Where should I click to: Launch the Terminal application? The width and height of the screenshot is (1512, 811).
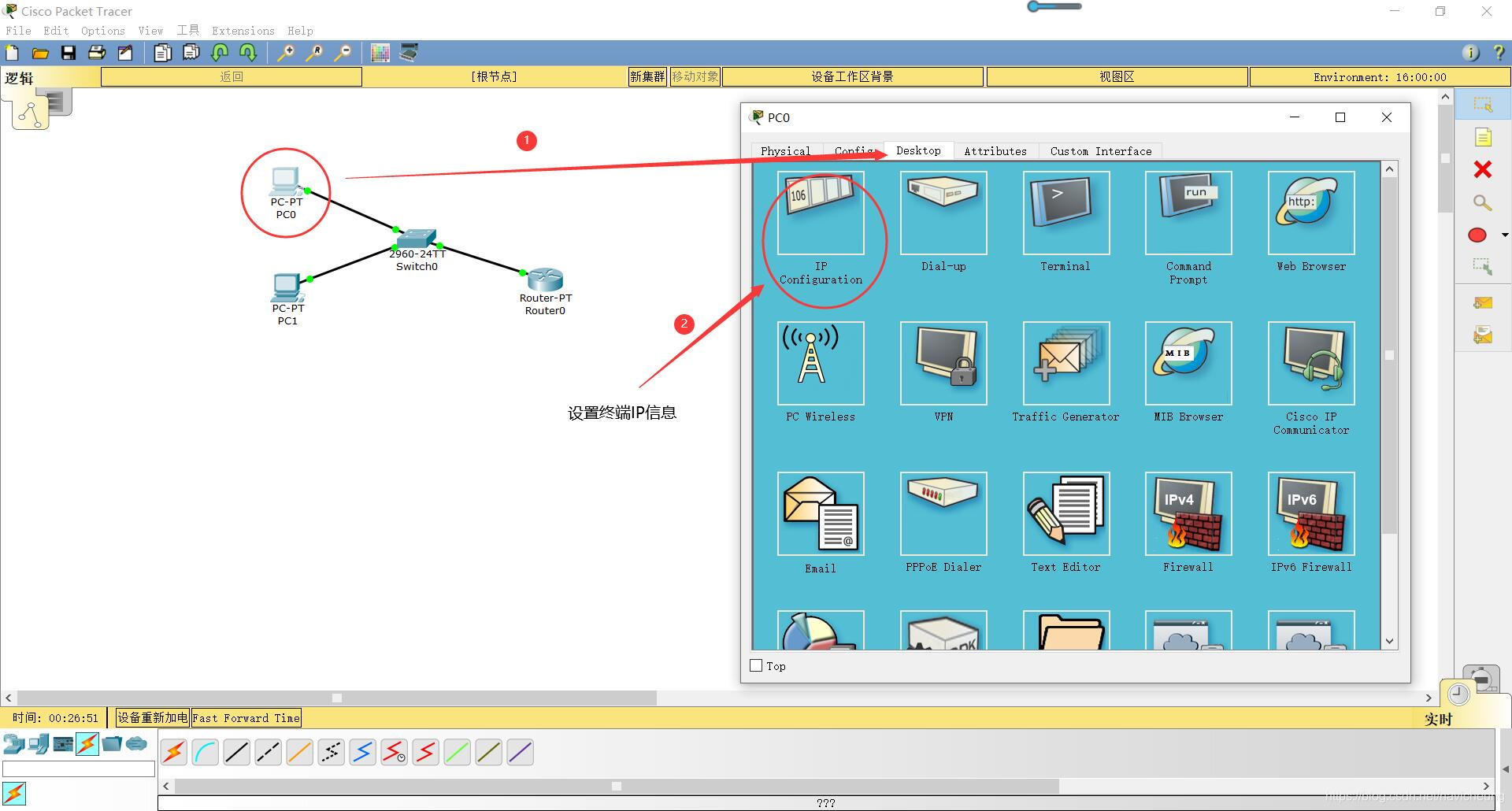point(1066,213)
